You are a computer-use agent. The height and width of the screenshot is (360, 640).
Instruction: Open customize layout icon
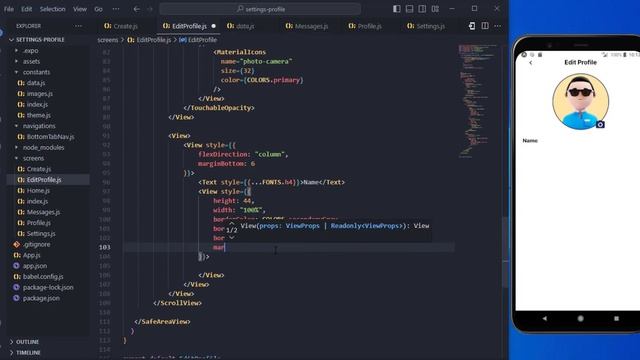[436, 9]
